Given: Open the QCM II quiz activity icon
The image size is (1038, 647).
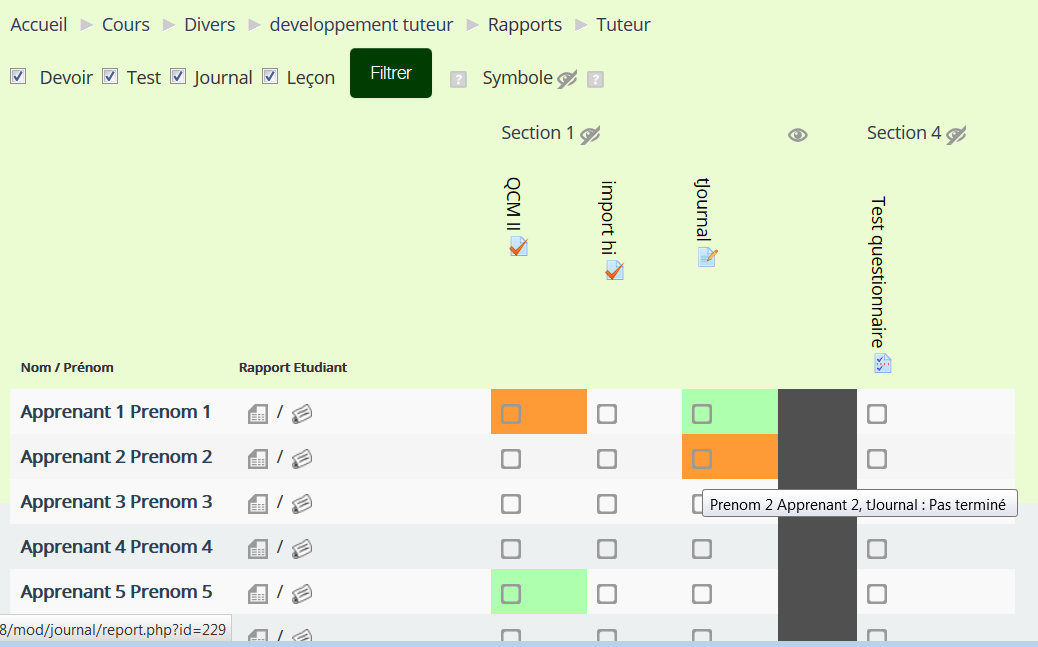Looking at the screenshot, I should (x=518, y=246).
